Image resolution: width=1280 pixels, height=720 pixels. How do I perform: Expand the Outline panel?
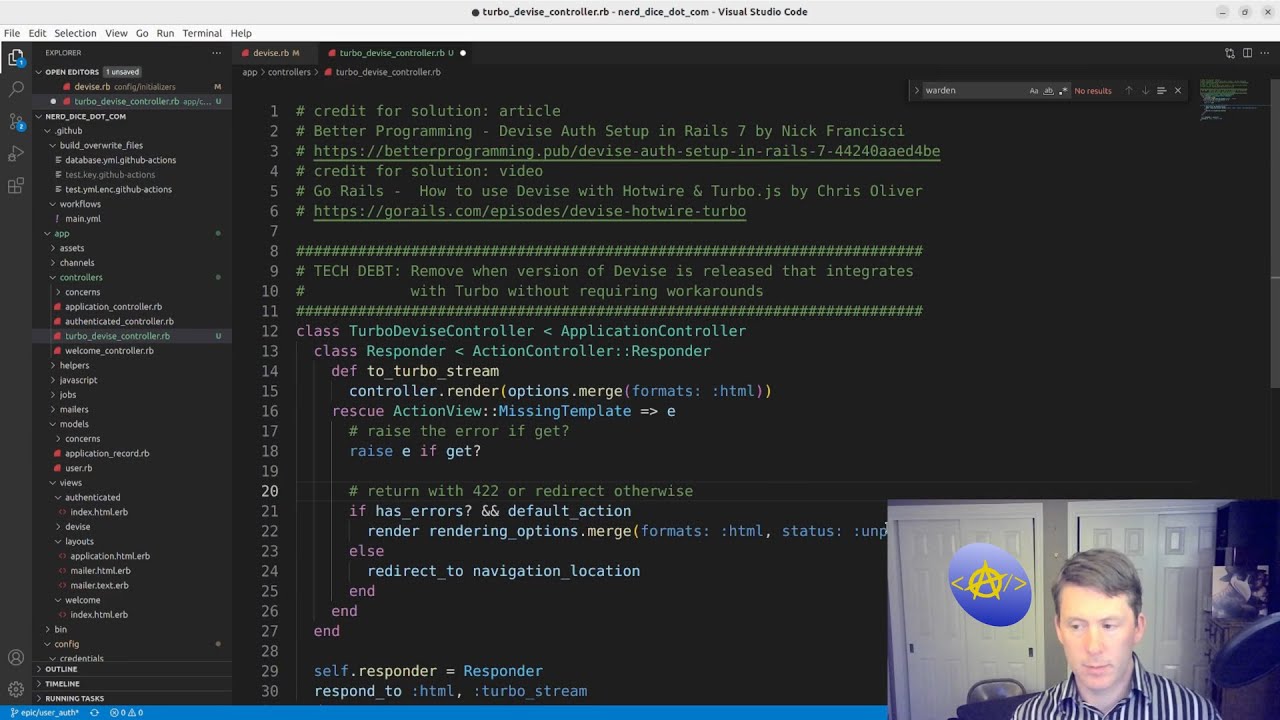coord(132,669)
